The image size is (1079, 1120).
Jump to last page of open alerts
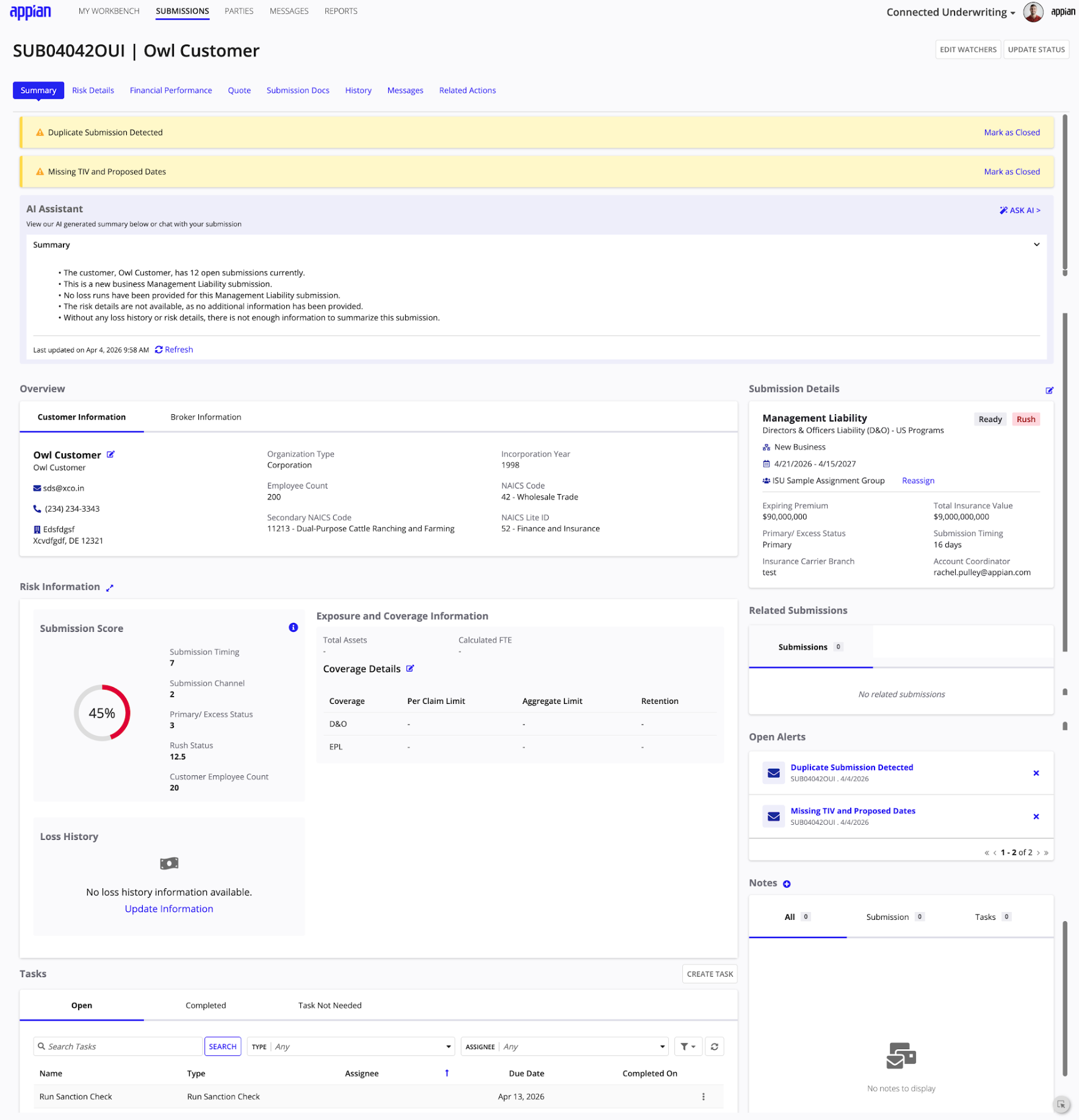1046,853
